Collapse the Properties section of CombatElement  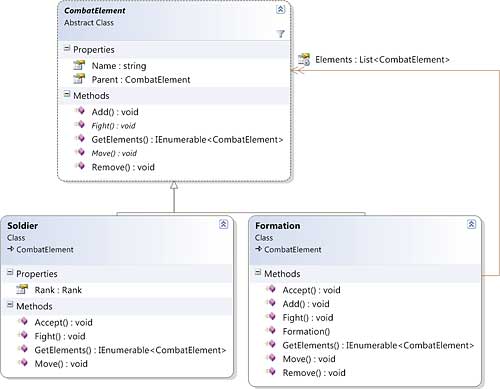tap(67, 49)
